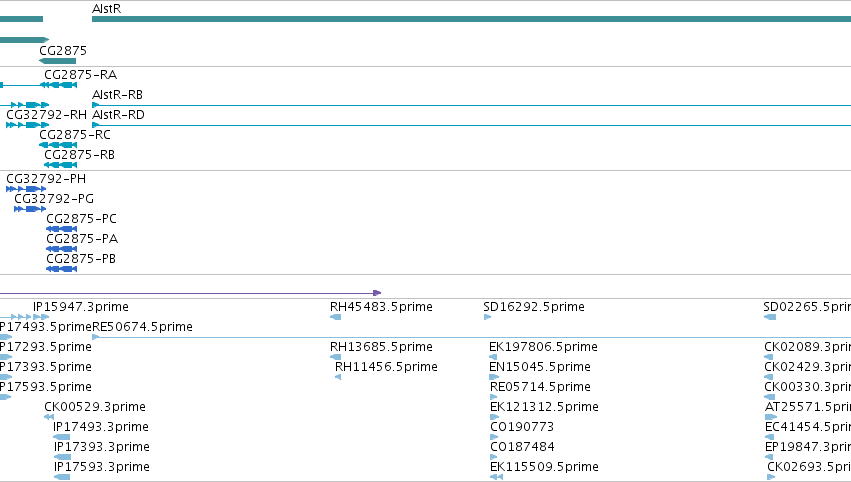Select the EK115509.5prime EST label
This screenshot has height=482, width=851.
point(544,468)
